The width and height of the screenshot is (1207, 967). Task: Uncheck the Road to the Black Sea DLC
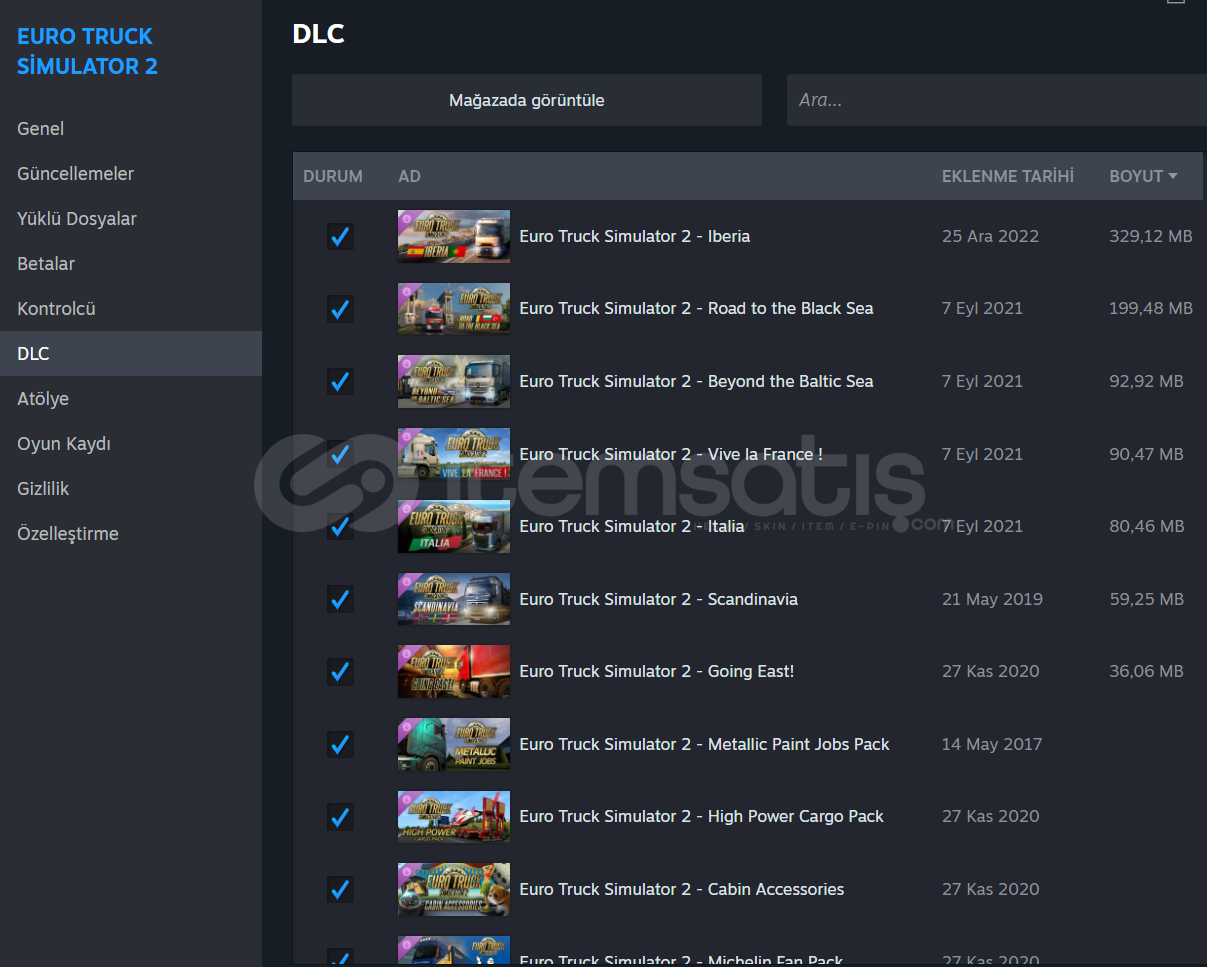(x=340, y=309)
